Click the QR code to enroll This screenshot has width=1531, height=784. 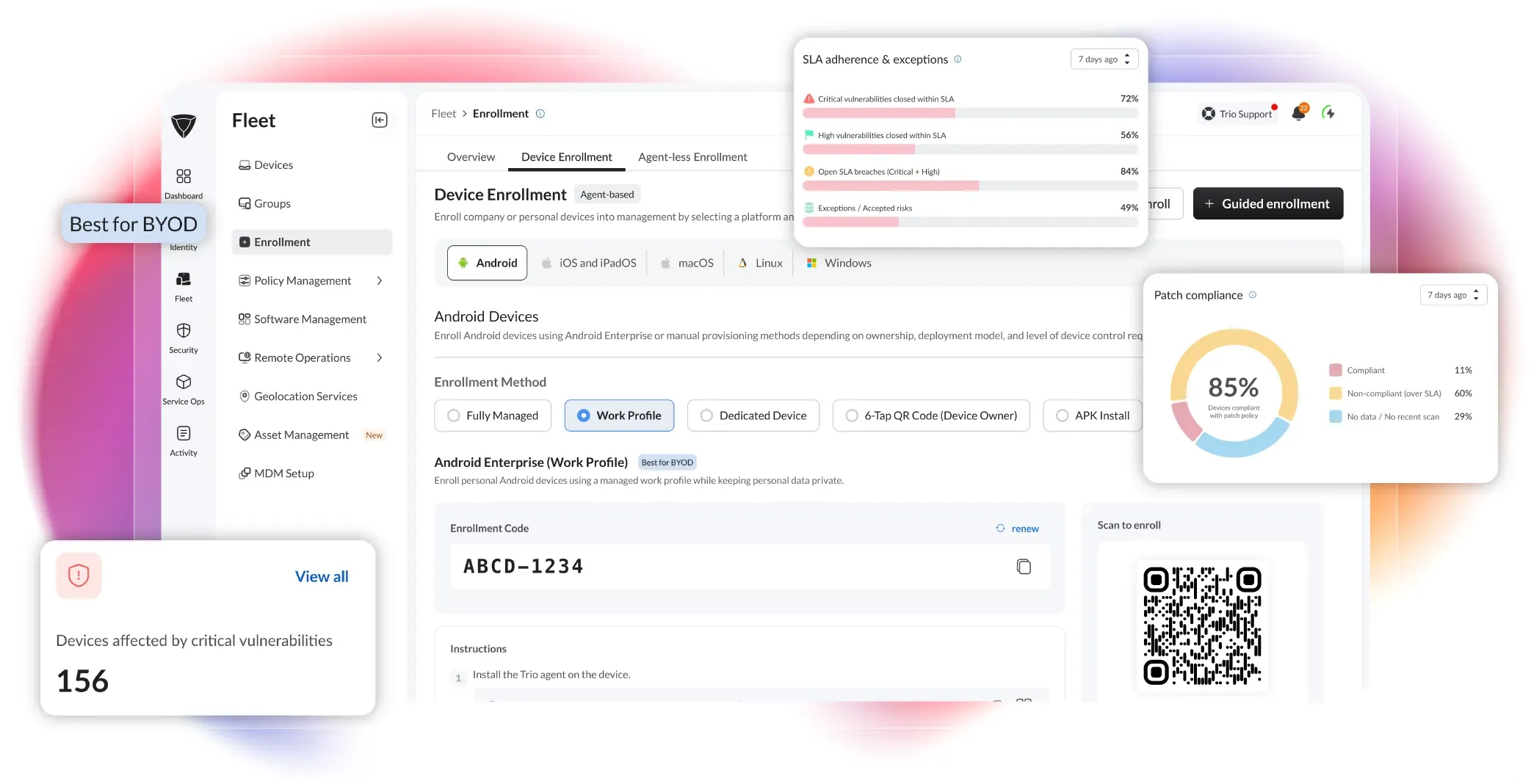point(1202,625)
